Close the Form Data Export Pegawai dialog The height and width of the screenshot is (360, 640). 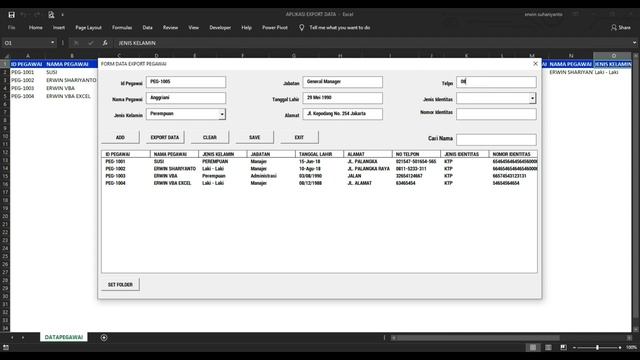[535, 64]
